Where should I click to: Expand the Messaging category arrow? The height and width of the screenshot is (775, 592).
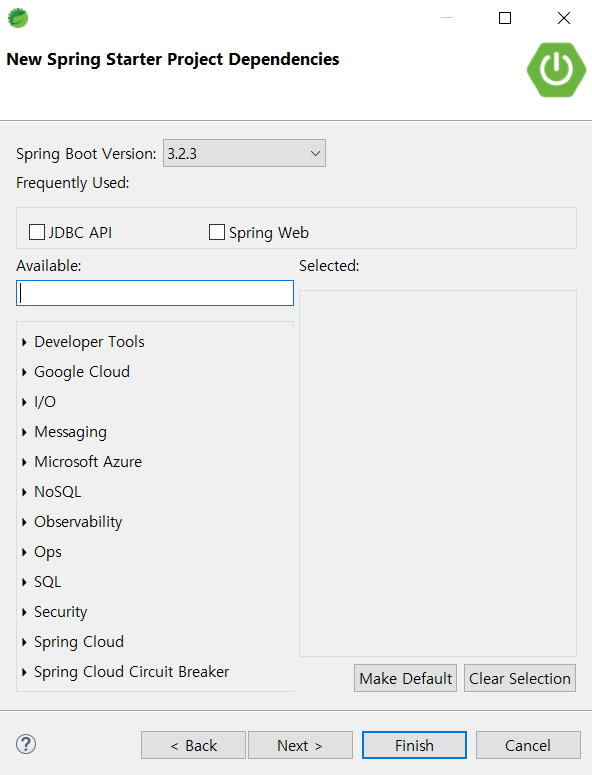[x=24, y=432]
